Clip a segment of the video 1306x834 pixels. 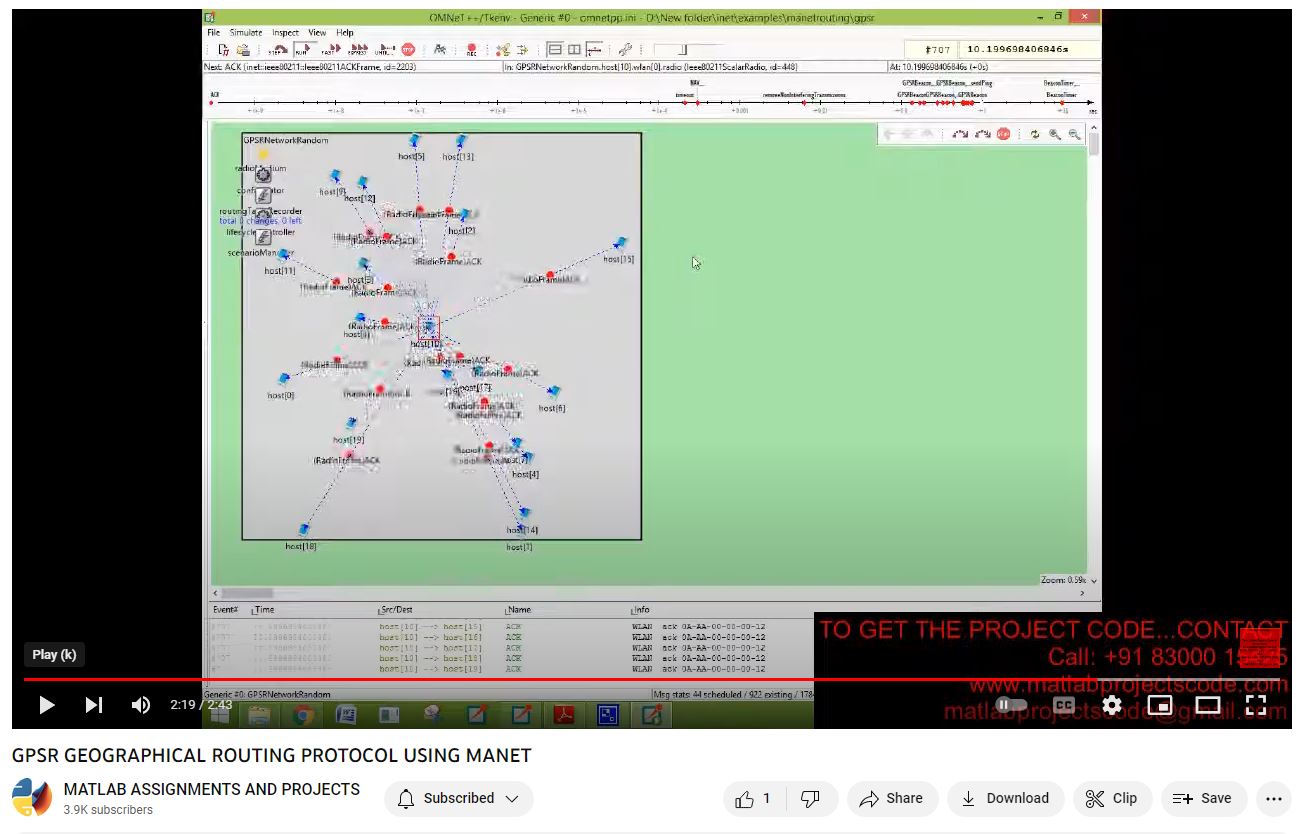[x=1112, y=798]
